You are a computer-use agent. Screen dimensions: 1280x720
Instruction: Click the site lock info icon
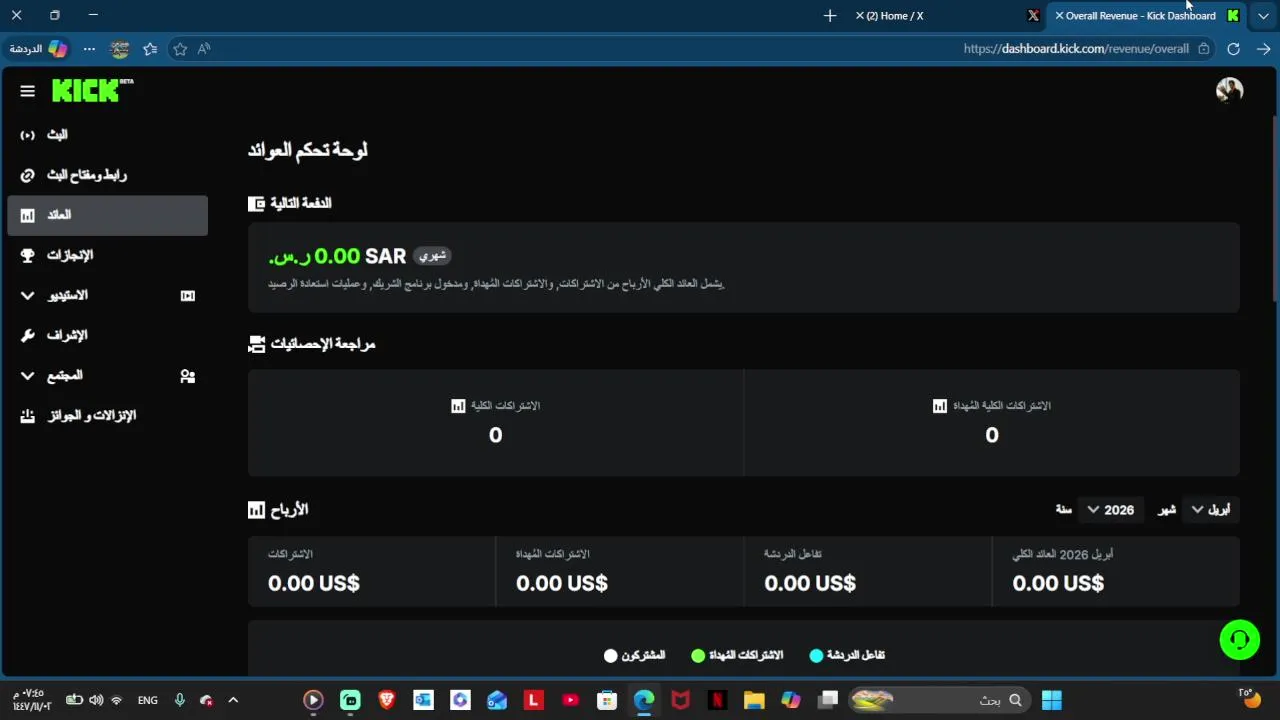1204,49
